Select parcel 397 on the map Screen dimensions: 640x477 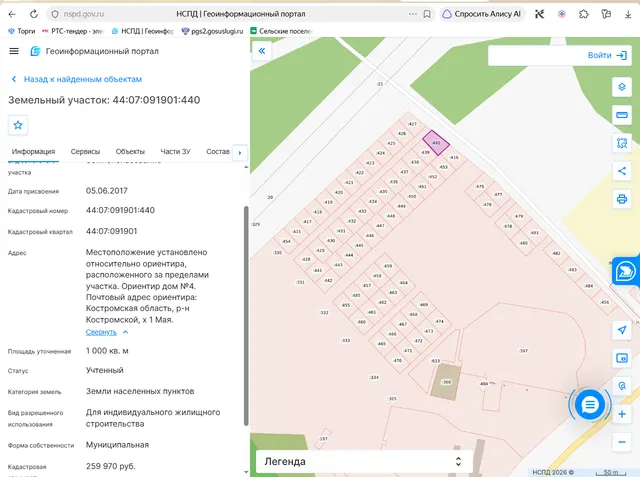point(523,351)
